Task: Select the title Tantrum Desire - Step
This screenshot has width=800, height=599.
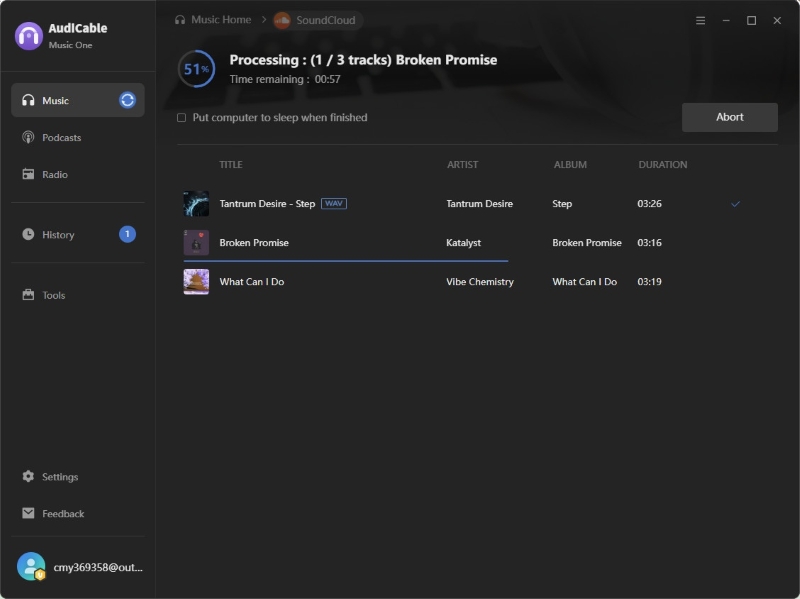Action: tap(267, 204)
